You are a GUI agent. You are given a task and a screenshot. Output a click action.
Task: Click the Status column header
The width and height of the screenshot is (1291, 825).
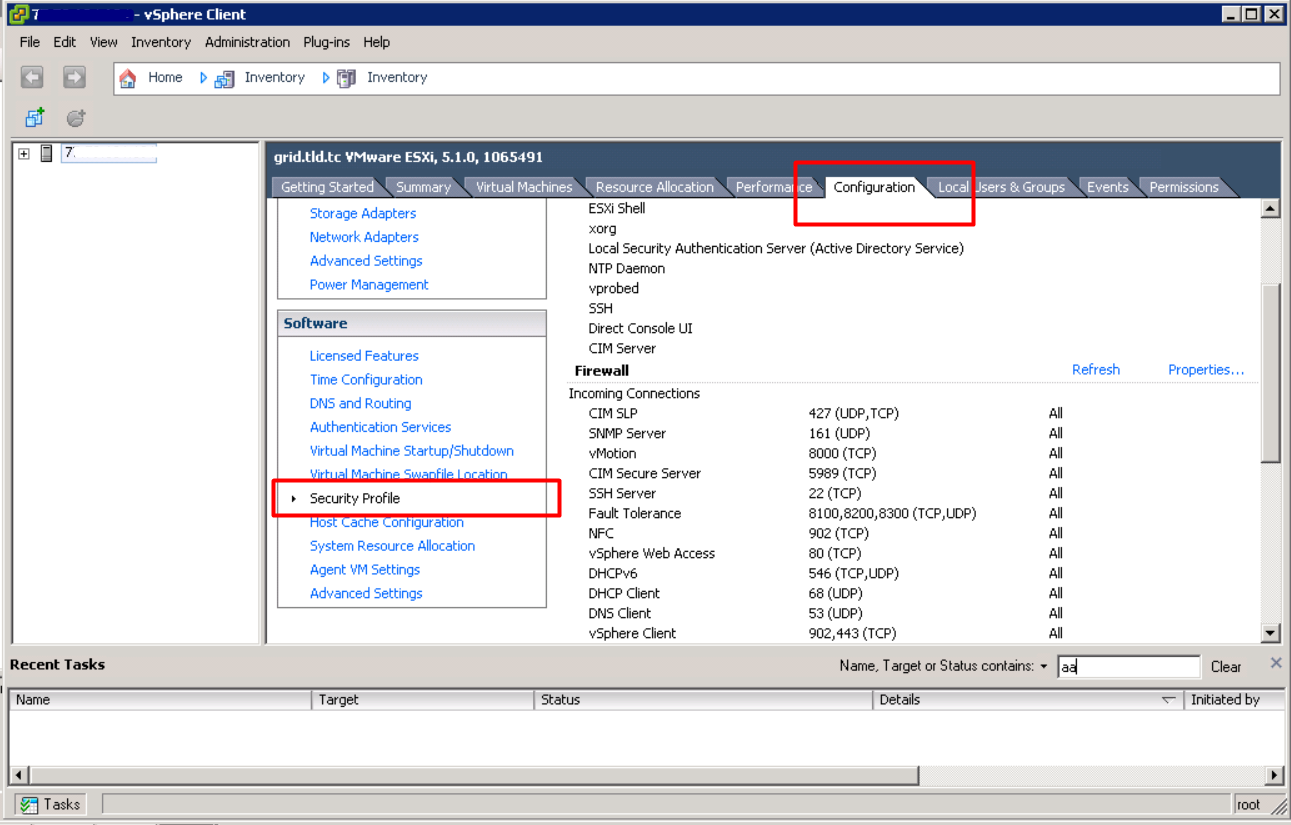pyautogui.click(x=704, y=700)
